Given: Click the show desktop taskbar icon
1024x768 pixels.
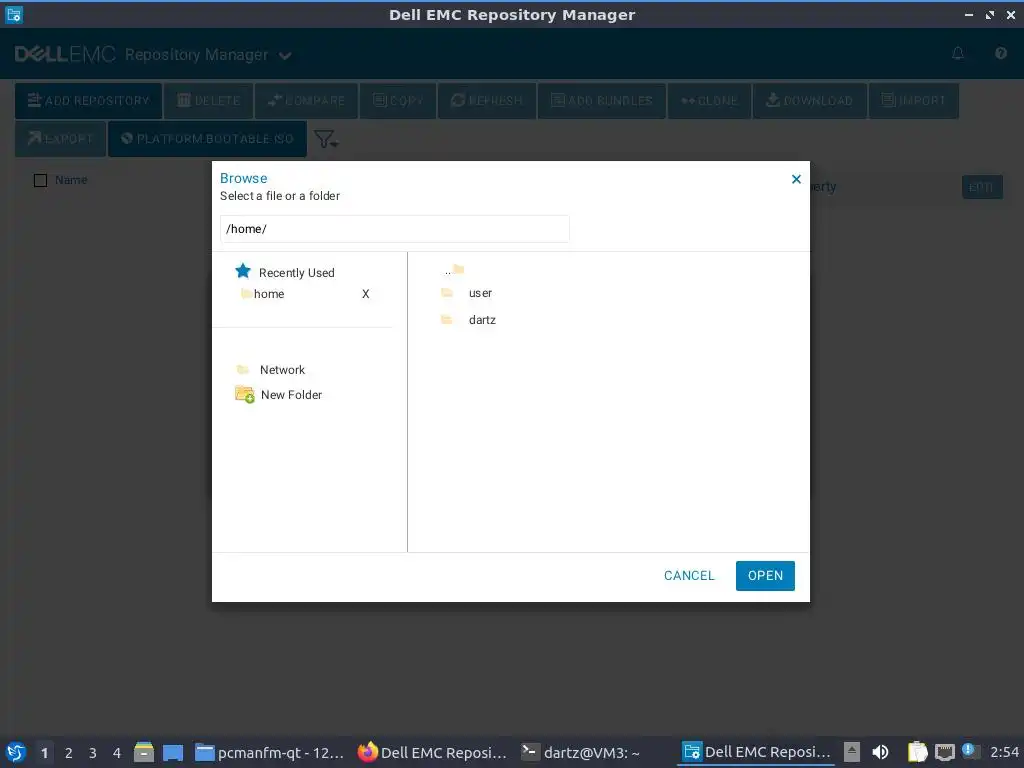Looking at the screenshot, I should (173, 752).
